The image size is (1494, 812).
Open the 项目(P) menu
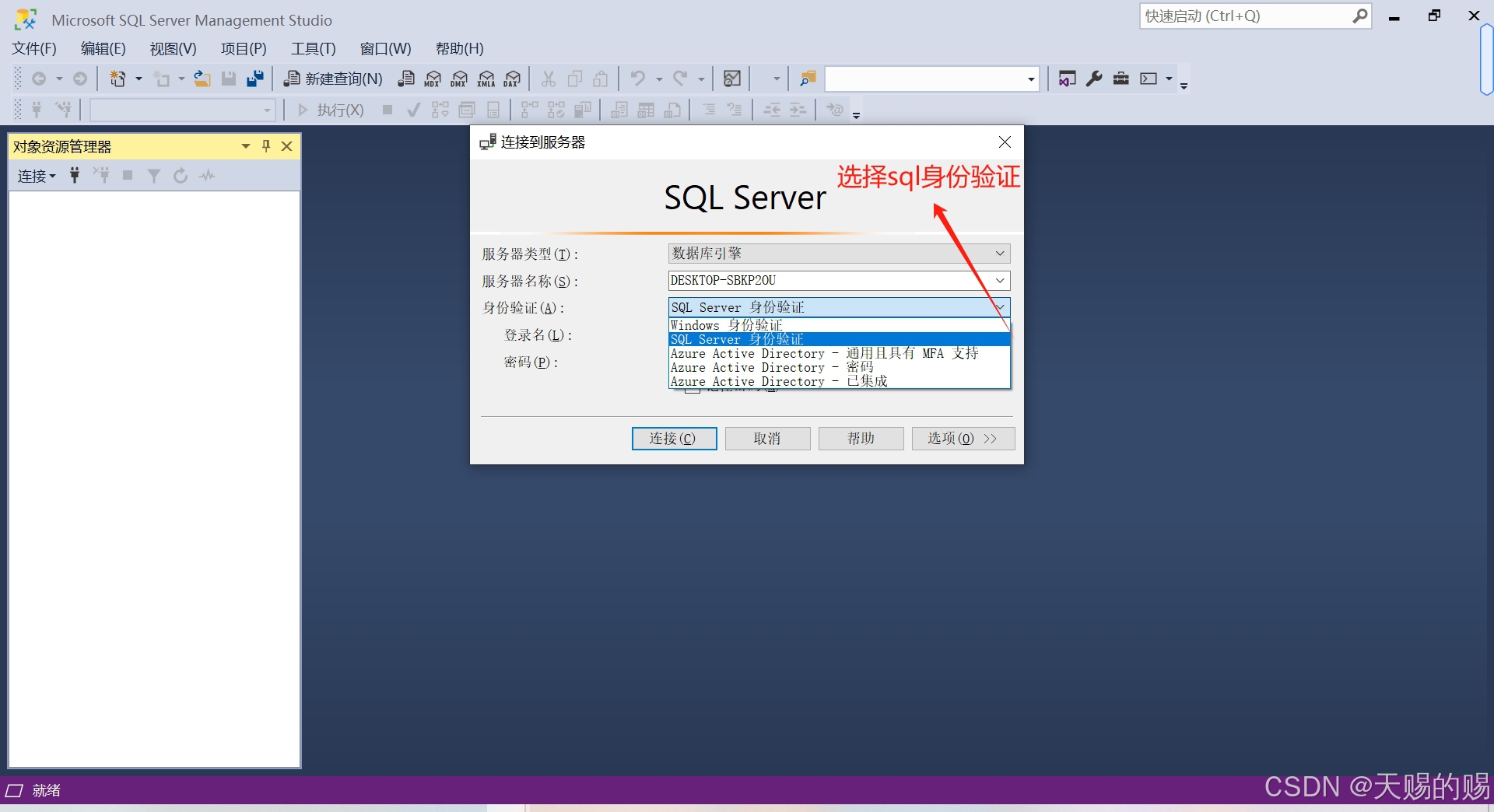point(244,48)
